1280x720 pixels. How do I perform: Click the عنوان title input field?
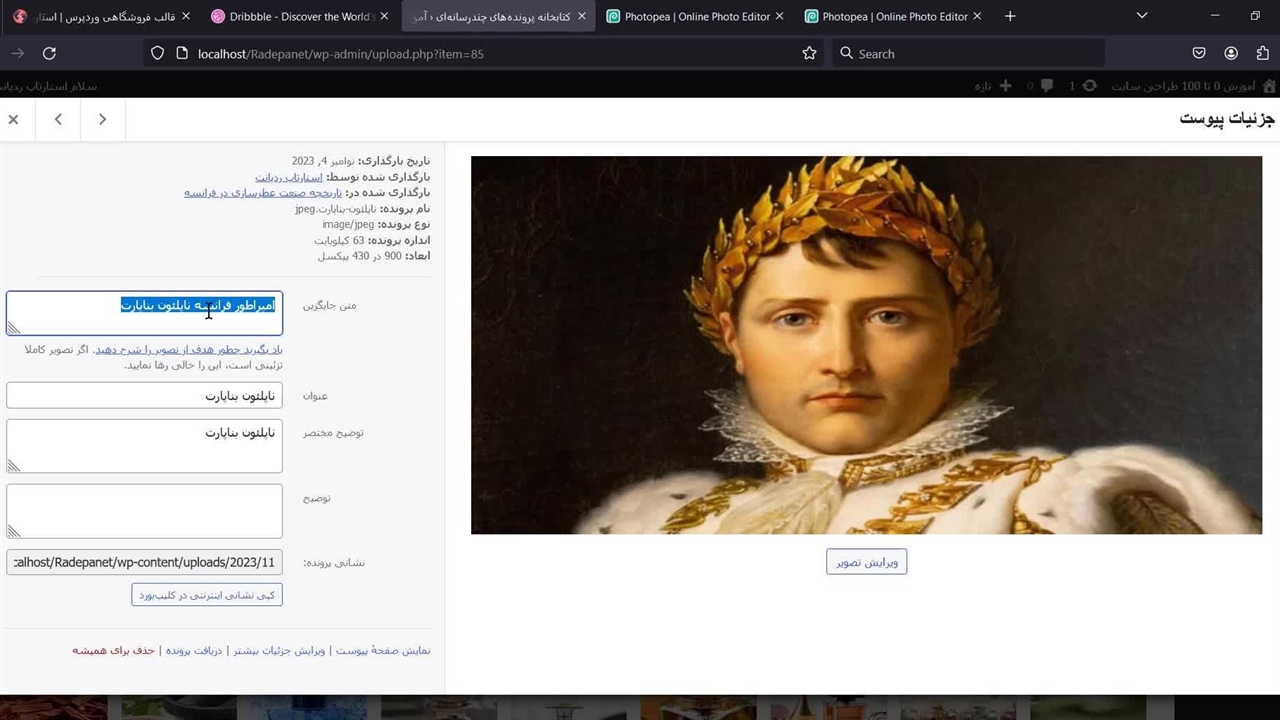click(144, 396)
